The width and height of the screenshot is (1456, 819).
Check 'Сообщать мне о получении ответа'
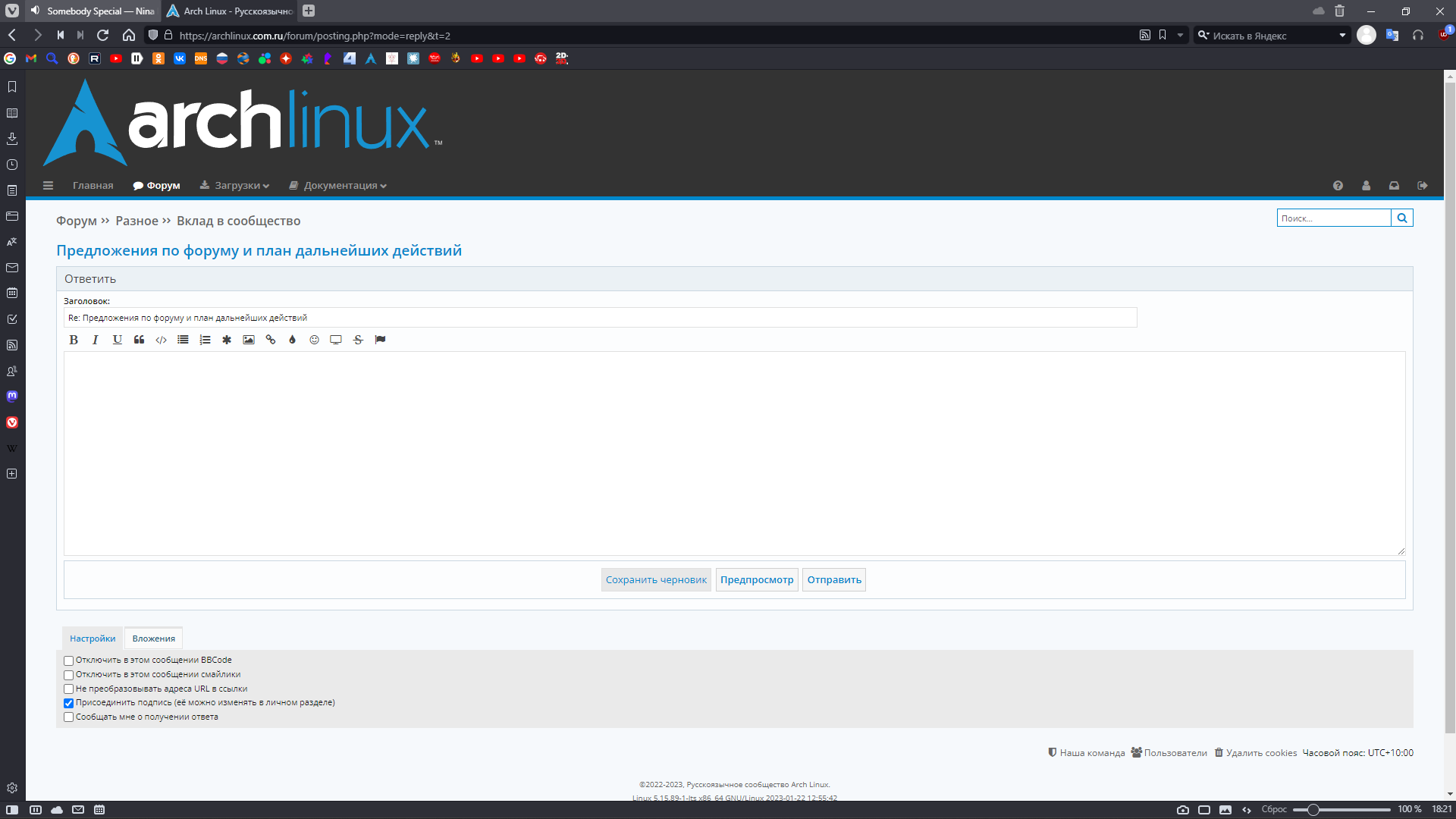pos(69,717)
